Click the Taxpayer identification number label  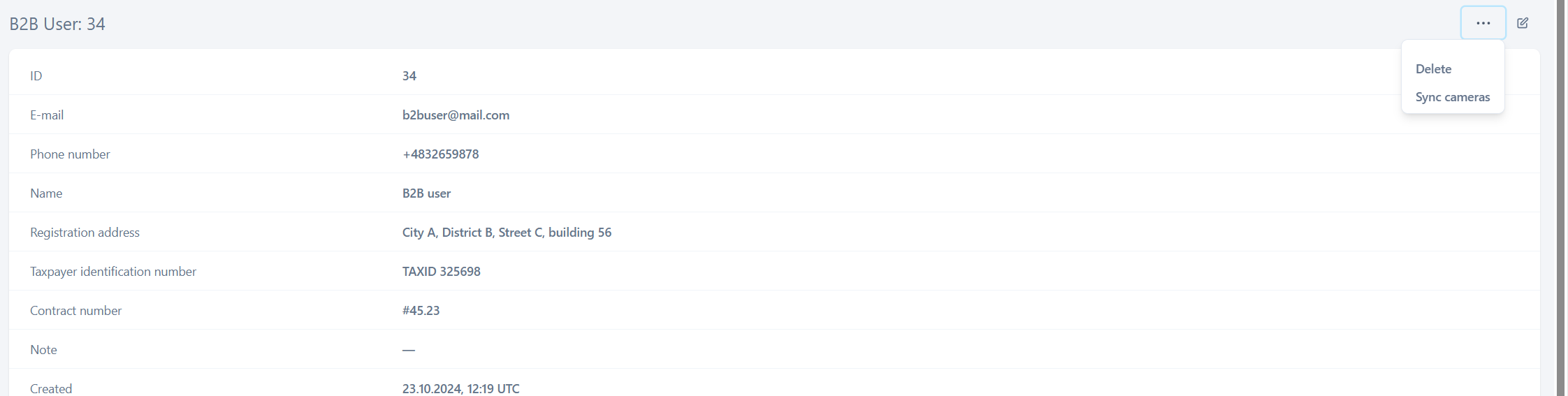coord(113,272)
